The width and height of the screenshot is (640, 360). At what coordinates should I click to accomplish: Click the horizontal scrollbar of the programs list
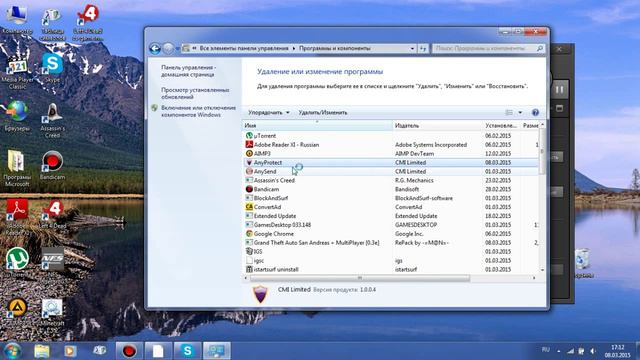360,278
